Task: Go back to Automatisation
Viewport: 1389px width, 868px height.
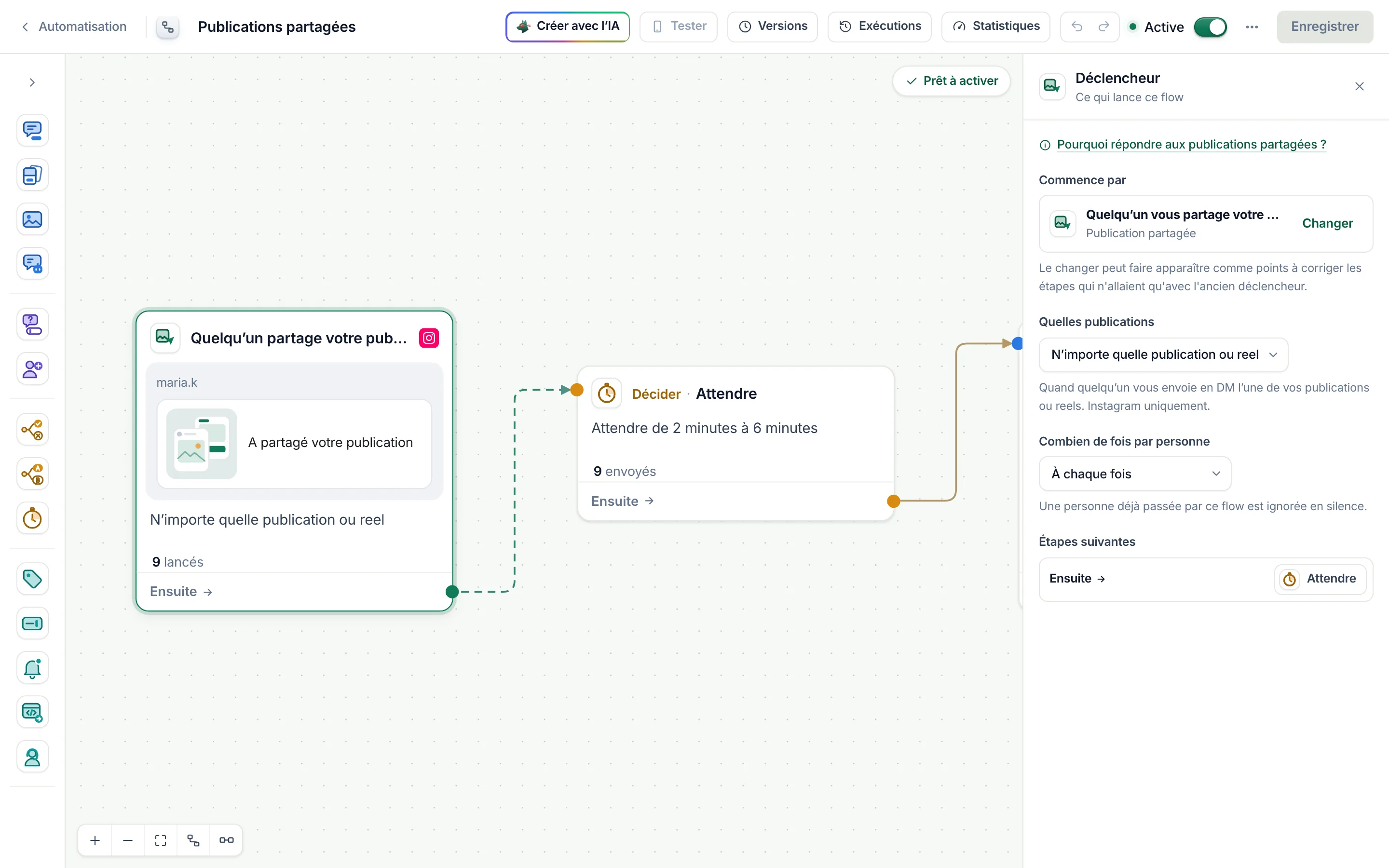Action: pyautogui.click(x=74, y=27)
